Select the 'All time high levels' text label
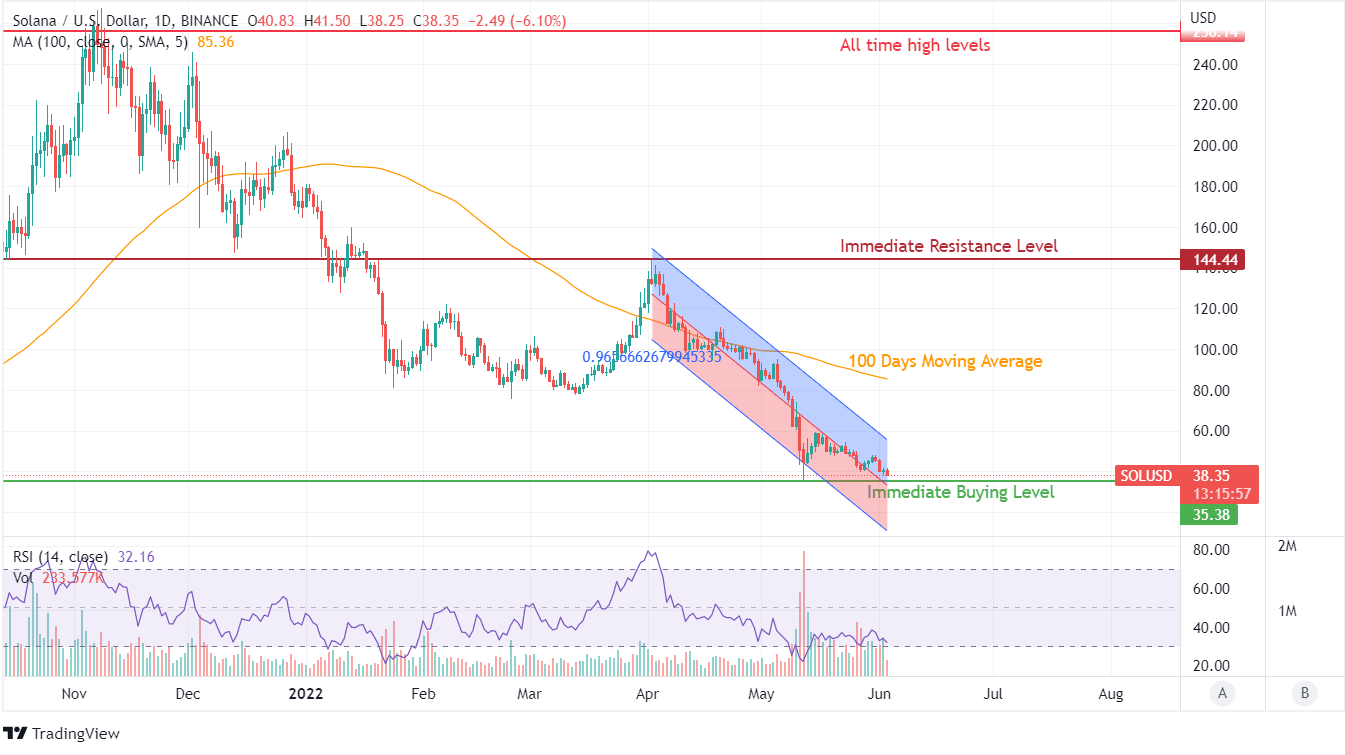This screenshot has height=755, width=1345. [x=915, y=45]
